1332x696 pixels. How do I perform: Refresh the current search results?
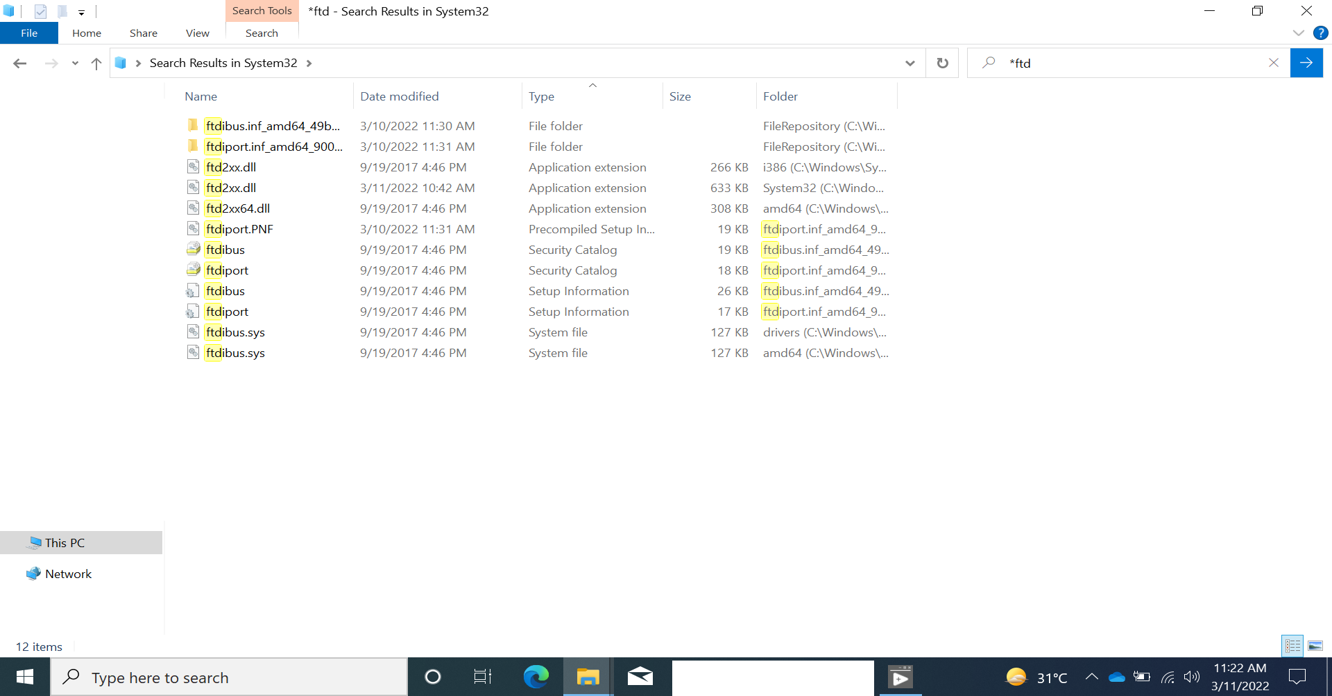[x=941, y=62]
